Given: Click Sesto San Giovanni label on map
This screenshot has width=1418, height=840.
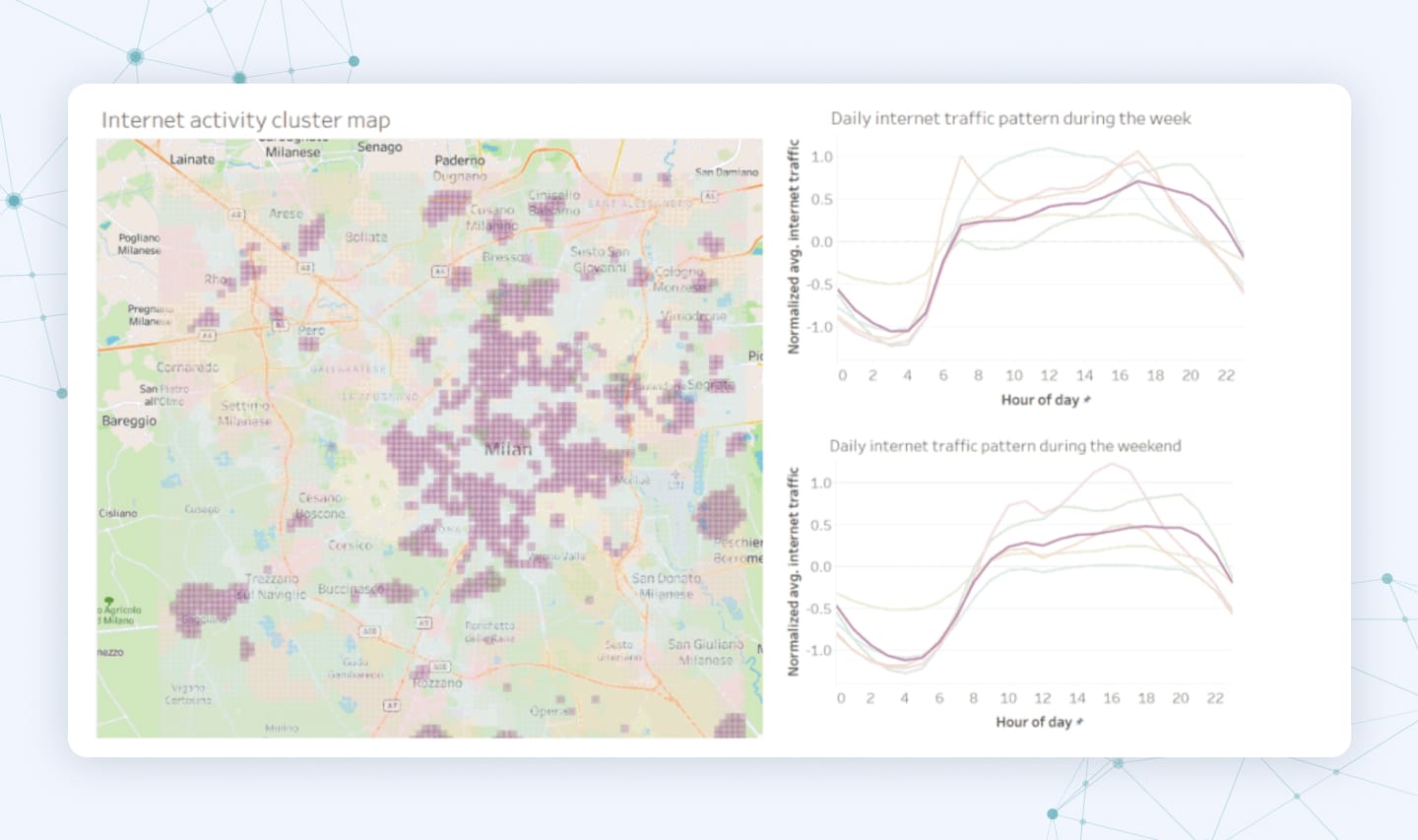Looking at the screenshot, I should click(600, 259).
